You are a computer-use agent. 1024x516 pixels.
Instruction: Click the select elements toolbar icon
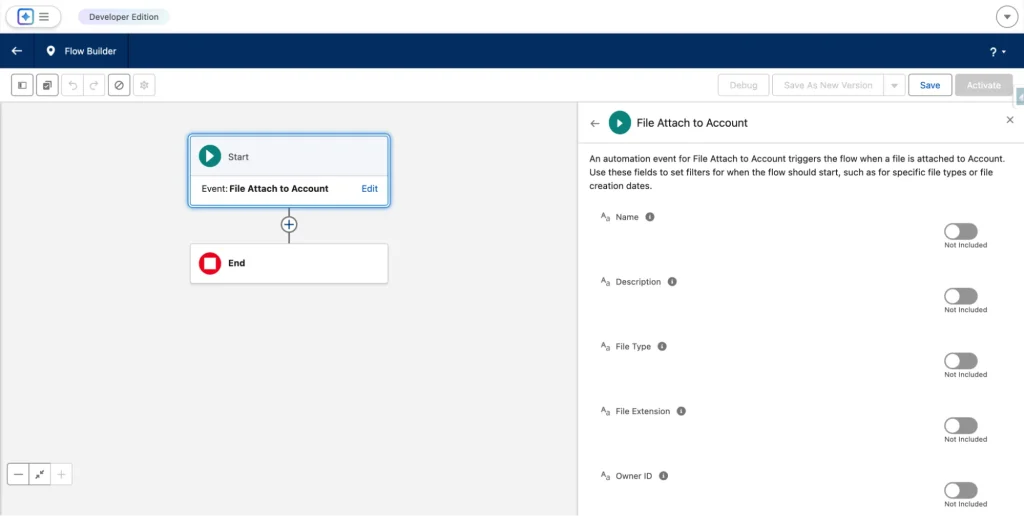pyautogui.click(x=47, y=86)
